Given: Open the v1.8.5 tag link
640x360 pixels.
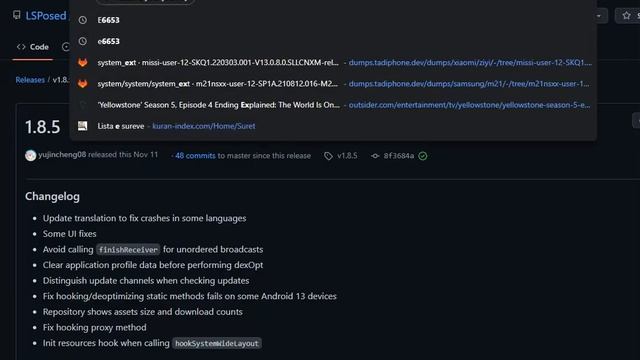Looking at the screenshot, I should tap(347, 156).
